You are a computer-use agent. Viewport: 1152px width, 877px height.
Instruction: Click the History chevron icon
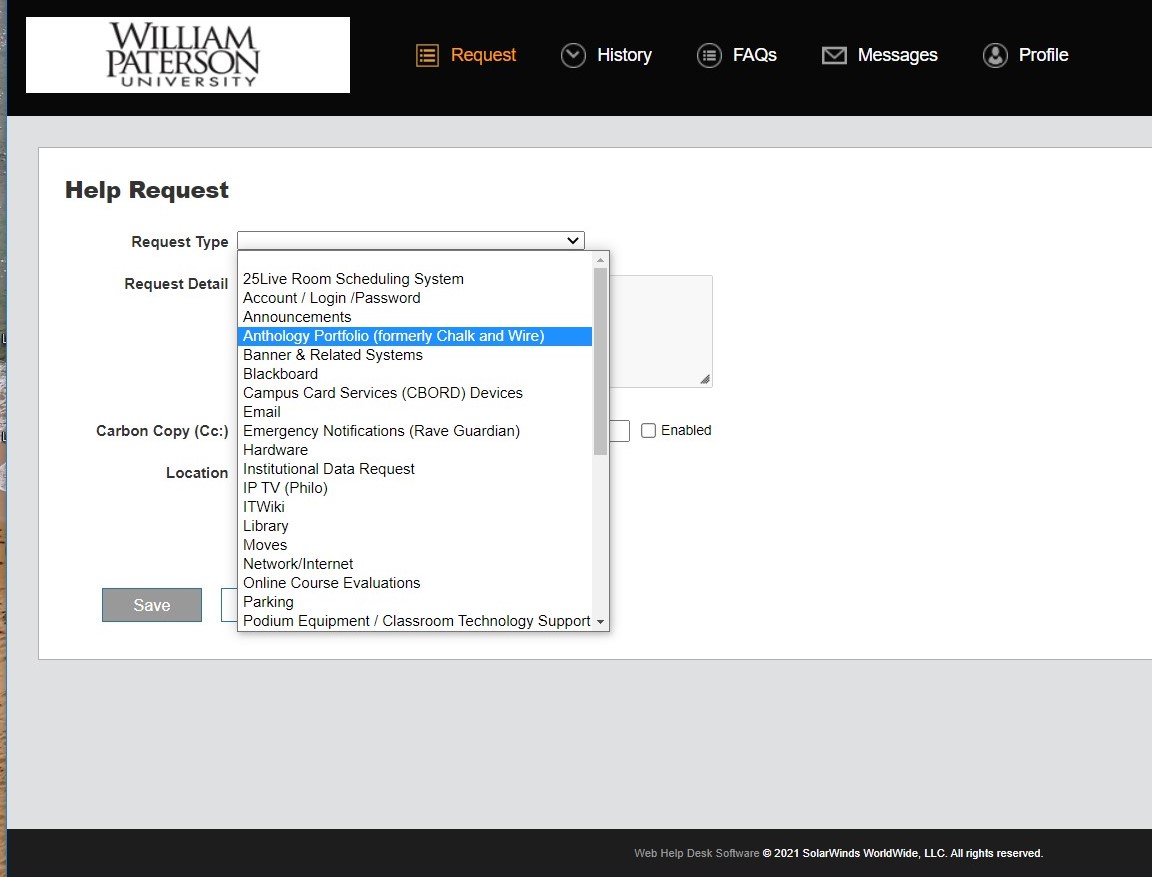click(x=573, y=55)
